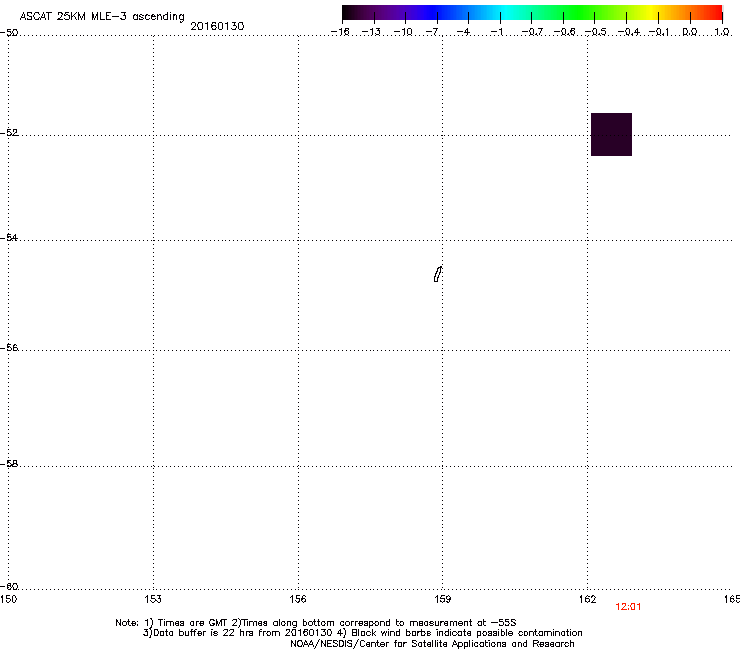Click the color bar label -0.5
This screenshot has width=740, height=650.
tap(596, 32)
